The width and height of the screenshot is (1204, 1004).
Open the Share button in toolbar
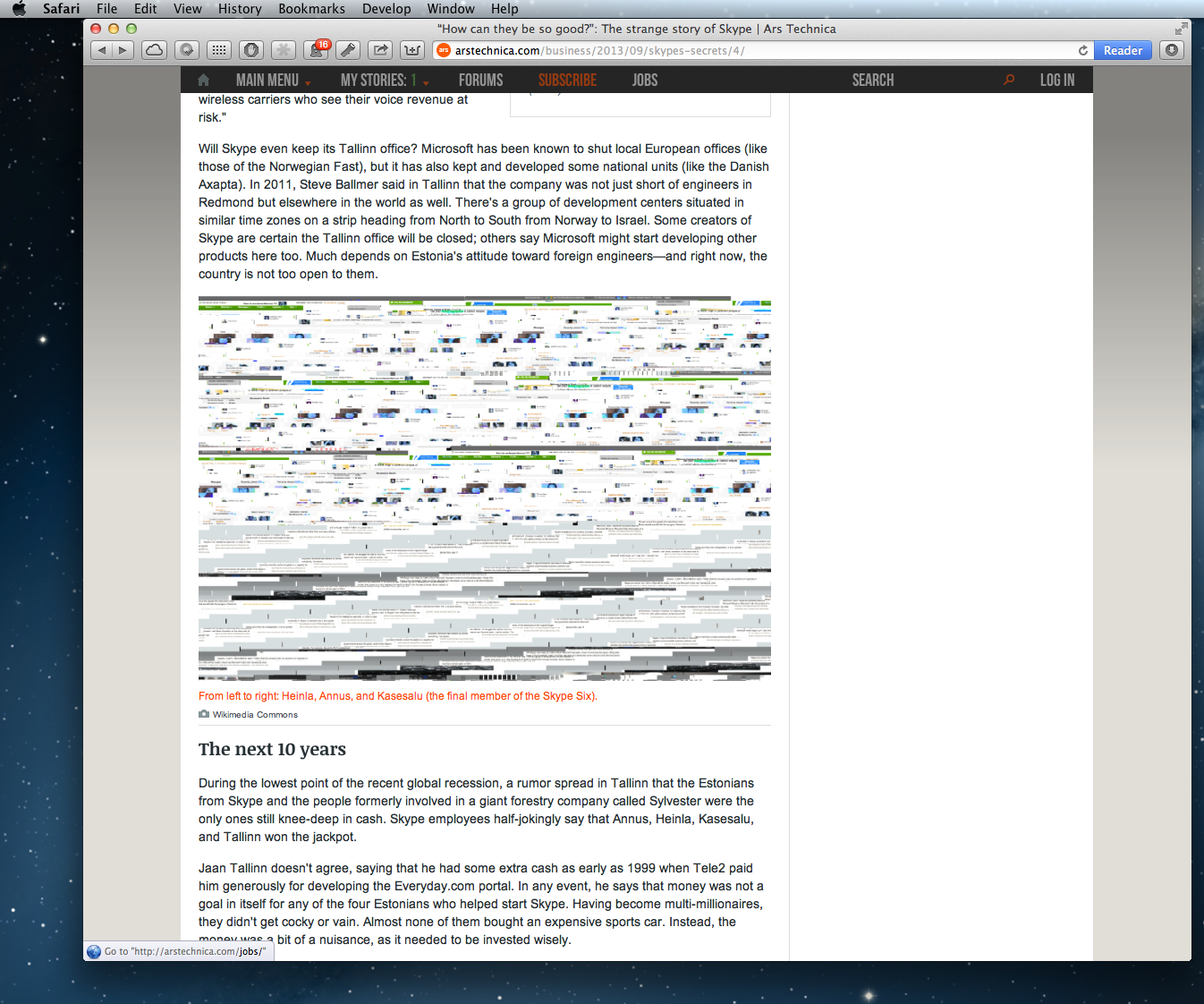click(380, 50)
